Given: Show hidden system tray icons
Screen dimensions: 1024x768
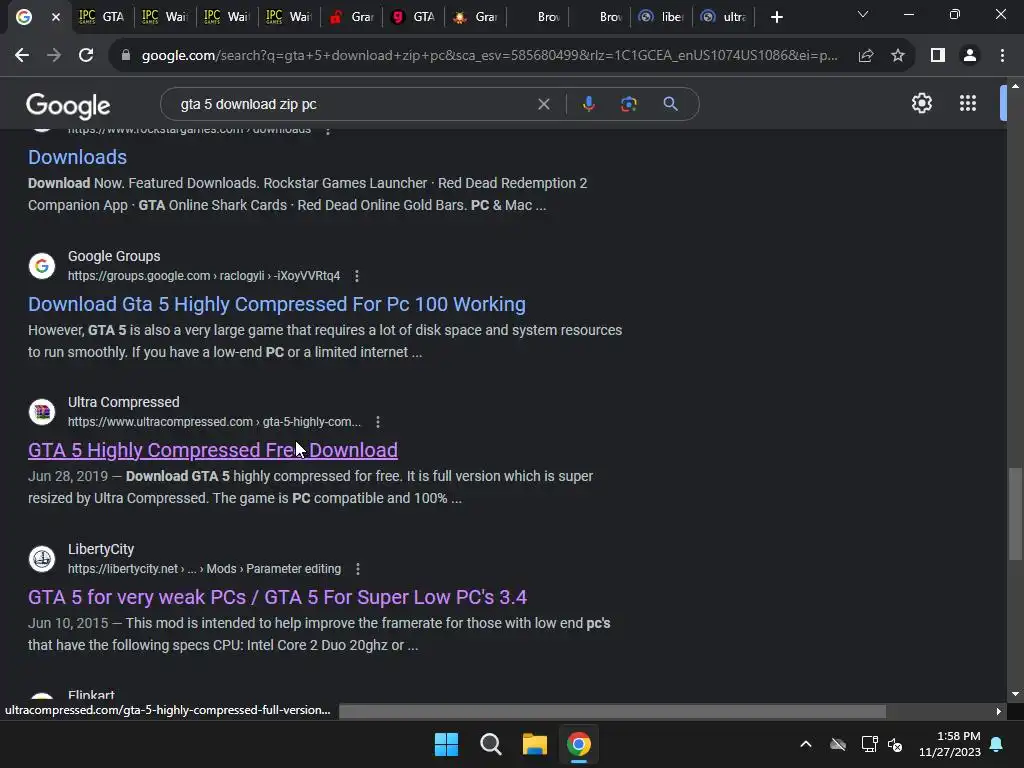Looking at the screenshot, I should tap(806, 744).
